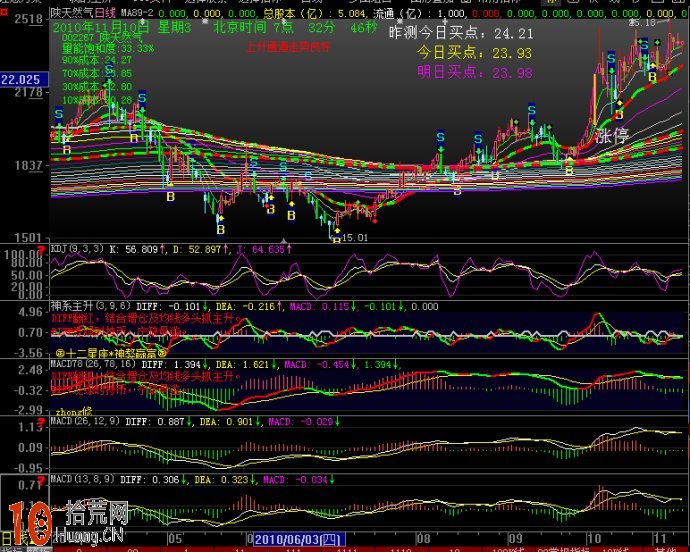Select the 涨停 limit-up label on the chart
The height and width of the screenshot is (552, 690).
614,137
